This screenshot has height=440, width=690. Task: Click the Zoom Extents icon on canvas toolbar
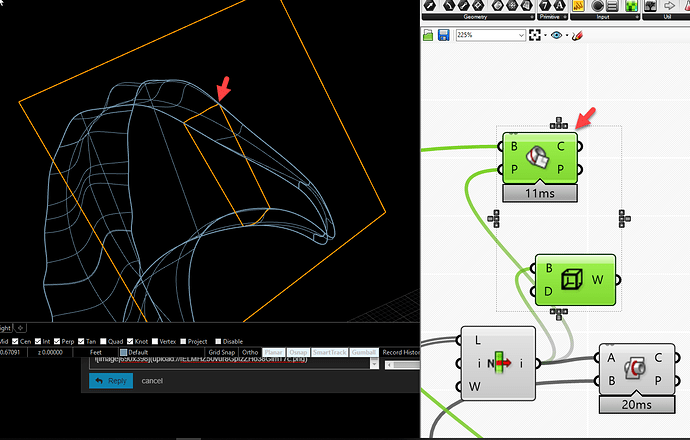[x=535, y=35]
